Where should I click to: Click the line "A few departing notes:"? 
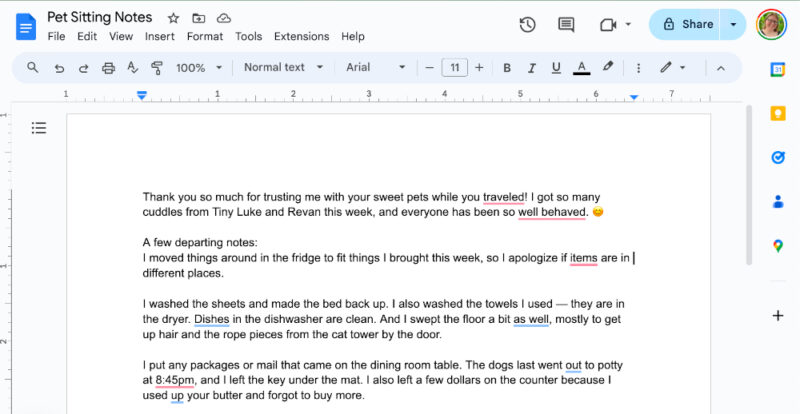[200, 242]
